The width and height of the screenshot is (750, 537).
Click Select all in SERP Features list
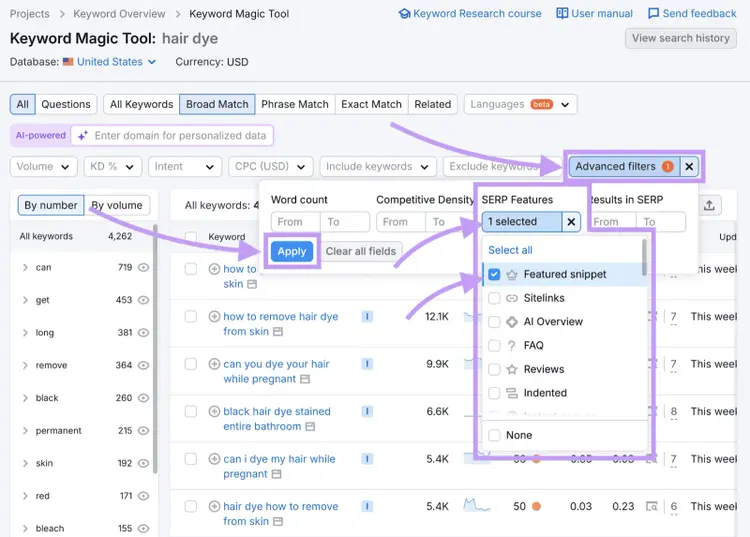(510, 250)
